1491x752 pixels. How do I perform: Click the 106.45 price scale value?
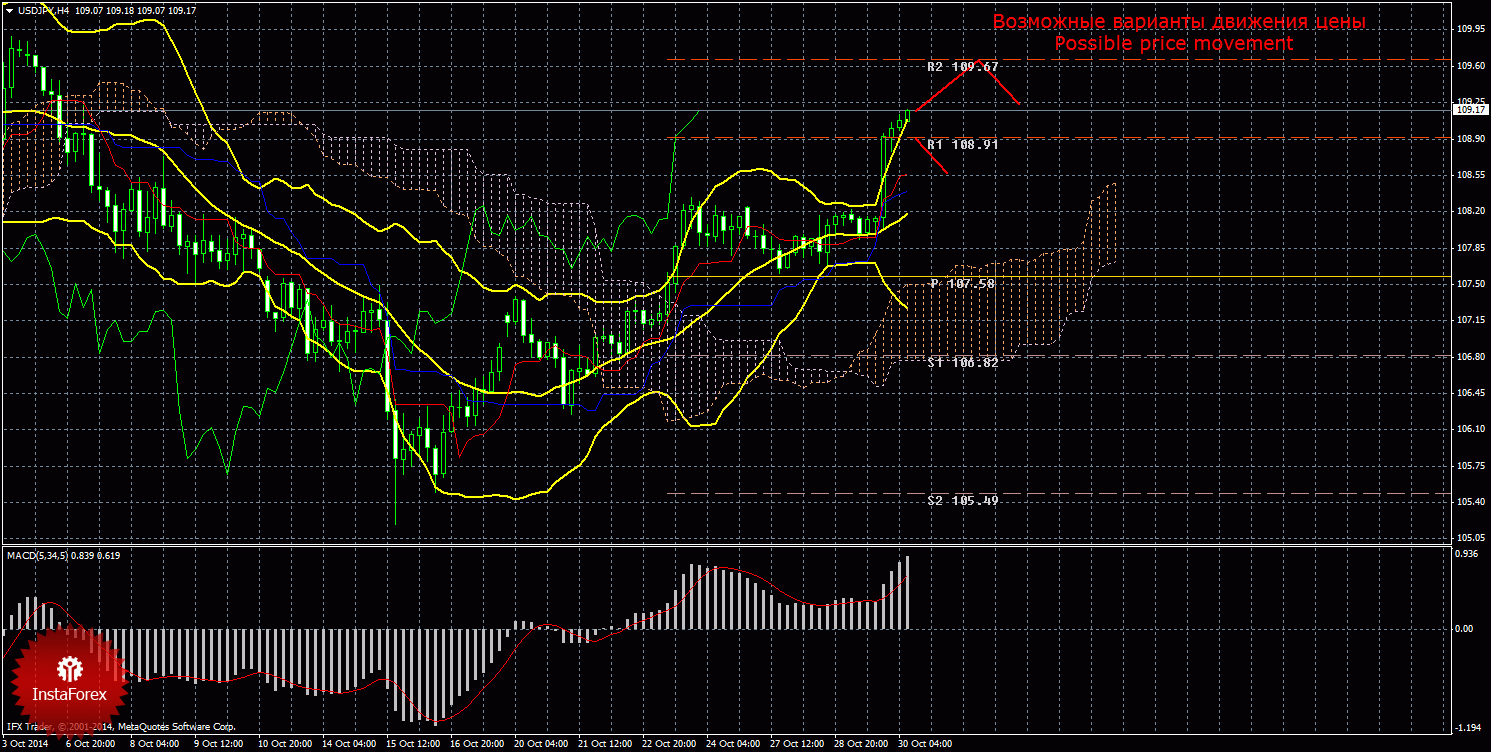[x=1470, y=393]
